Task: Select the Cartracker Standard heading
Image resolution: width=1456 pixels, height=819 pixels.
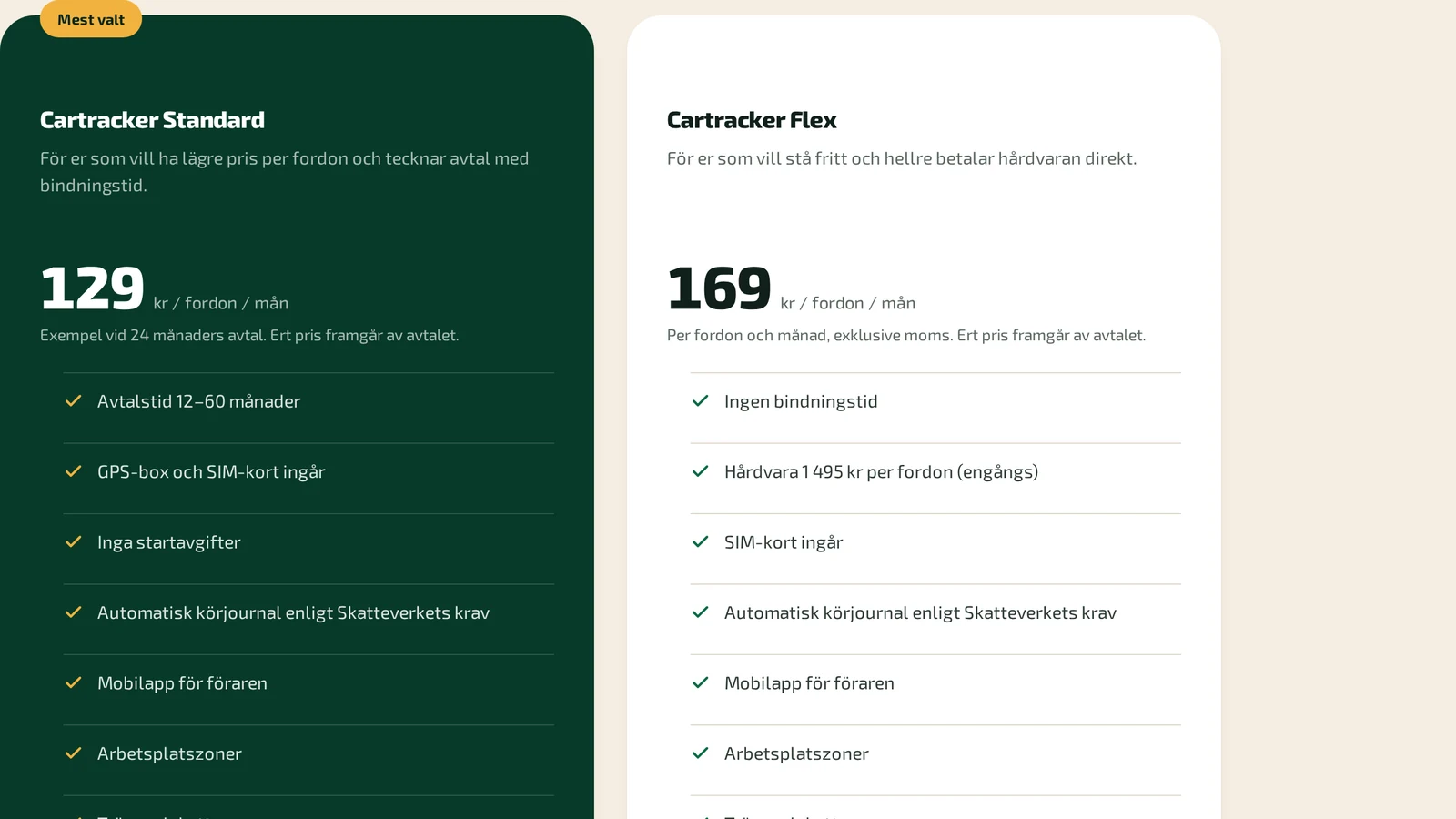Action: [x=152, y=120]
